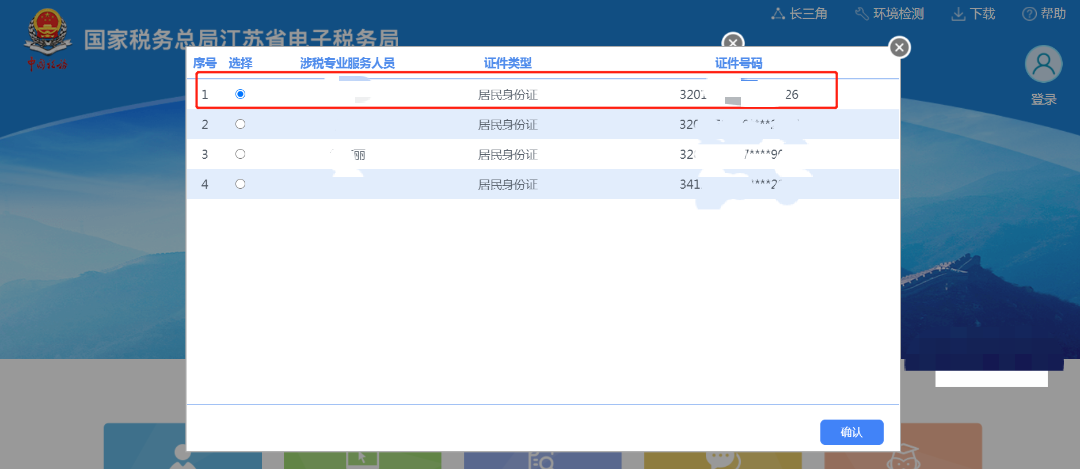Open the 帮助 help icon

pyautogui.click(x=1029, y=14)
